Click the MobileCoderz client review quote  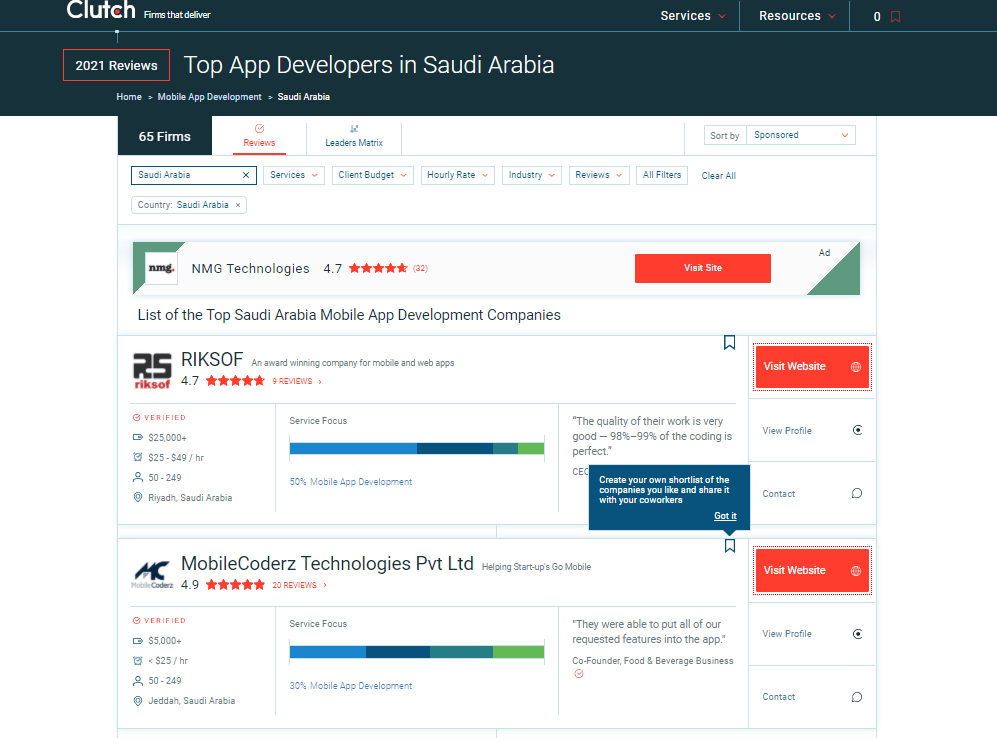(649, 632)
